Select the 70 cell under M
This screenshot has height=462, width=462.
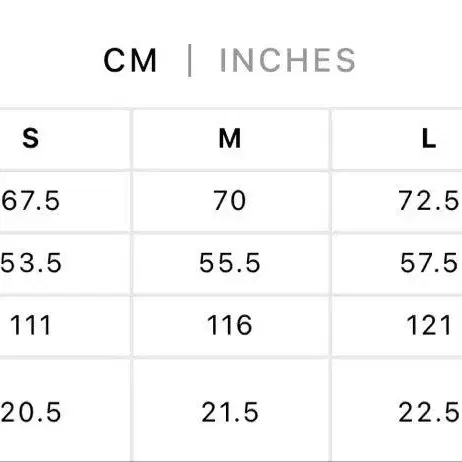[230, 200]
